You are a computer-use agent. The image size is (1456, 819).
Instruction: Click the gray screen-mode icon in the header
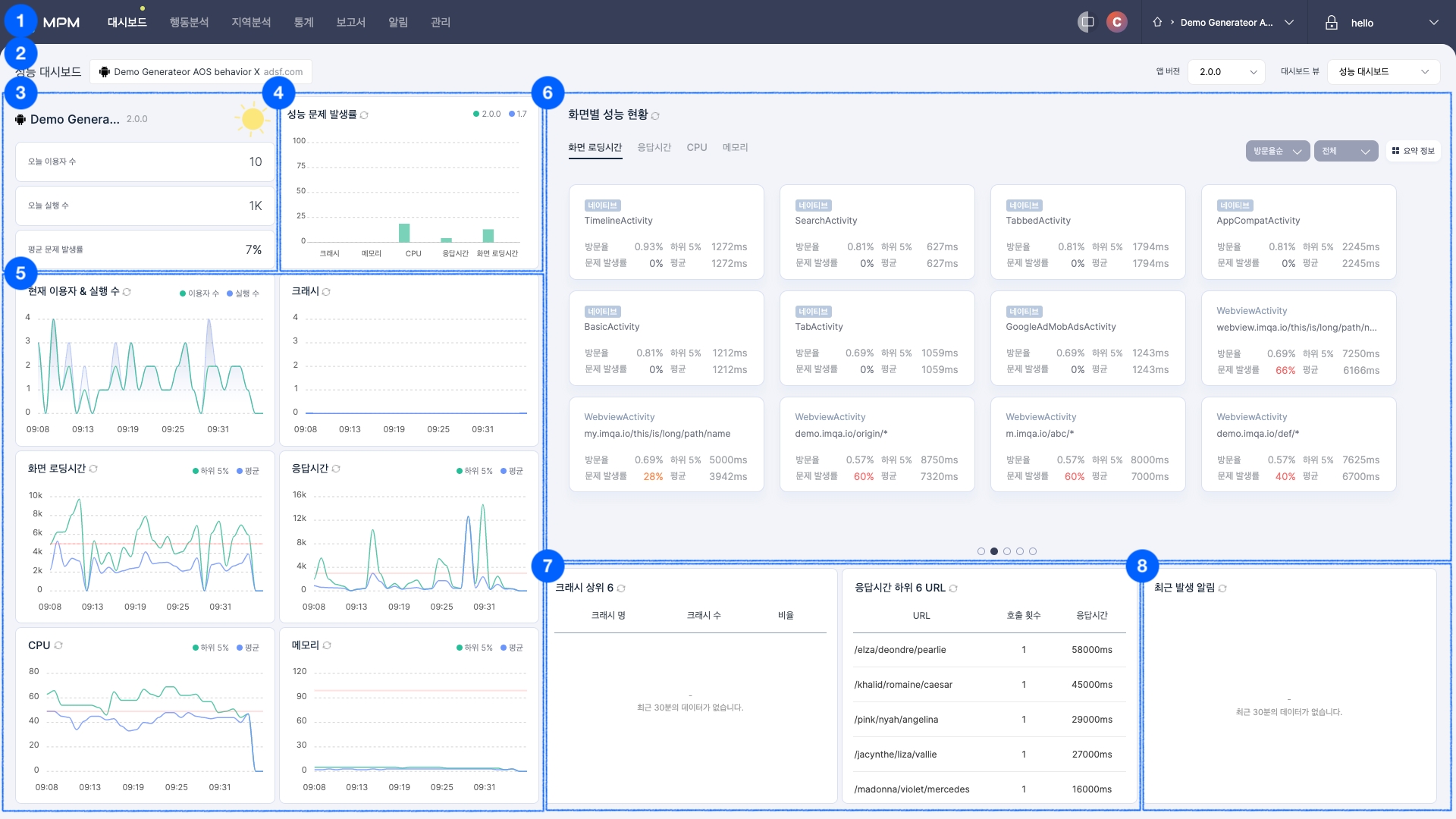[1087, 22]
